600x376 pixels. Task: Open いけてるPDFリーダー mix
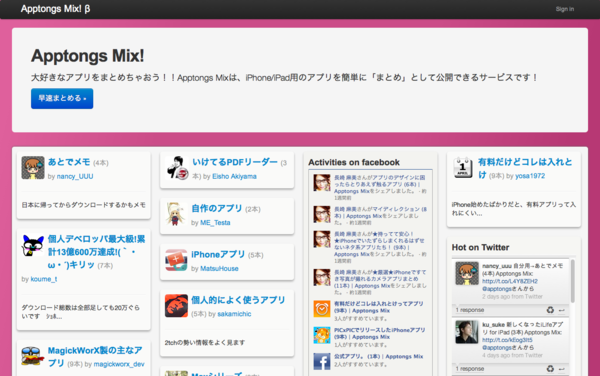(235, 162)
